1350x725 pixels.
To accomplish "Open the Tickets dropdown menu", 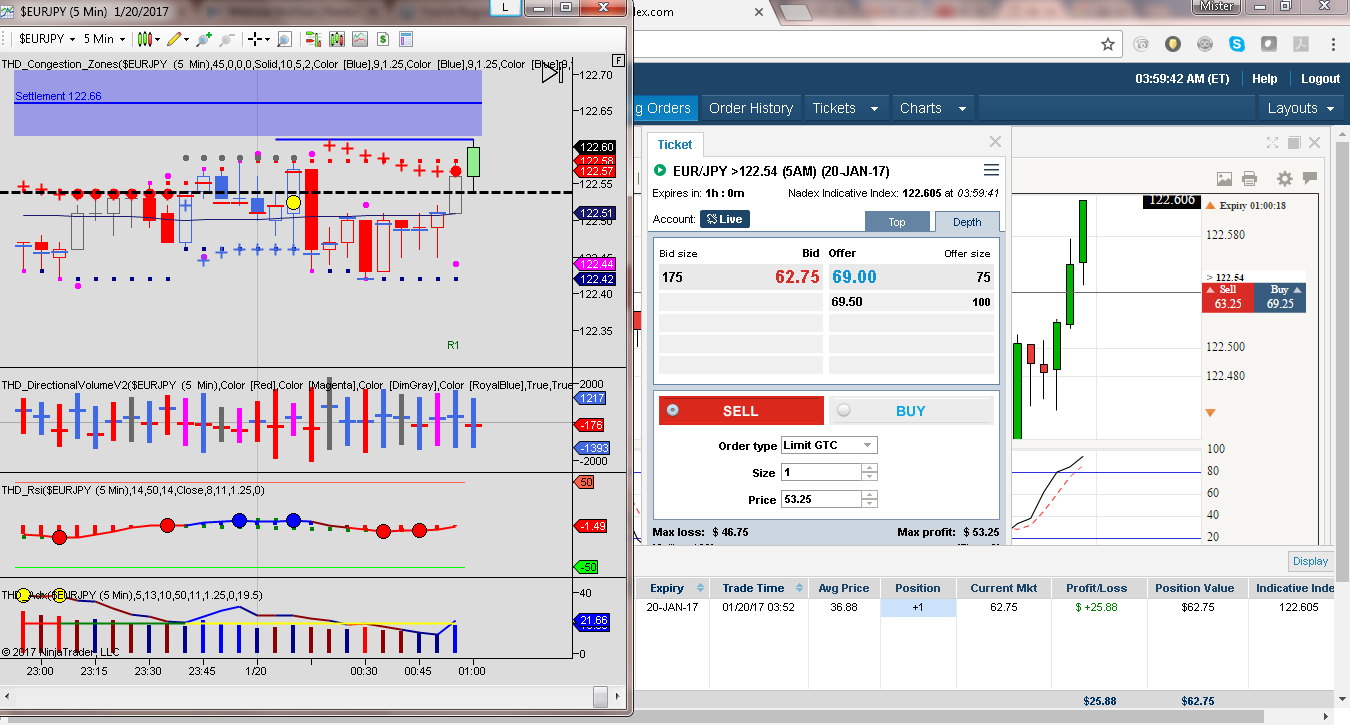I will (x=845, y=108).
